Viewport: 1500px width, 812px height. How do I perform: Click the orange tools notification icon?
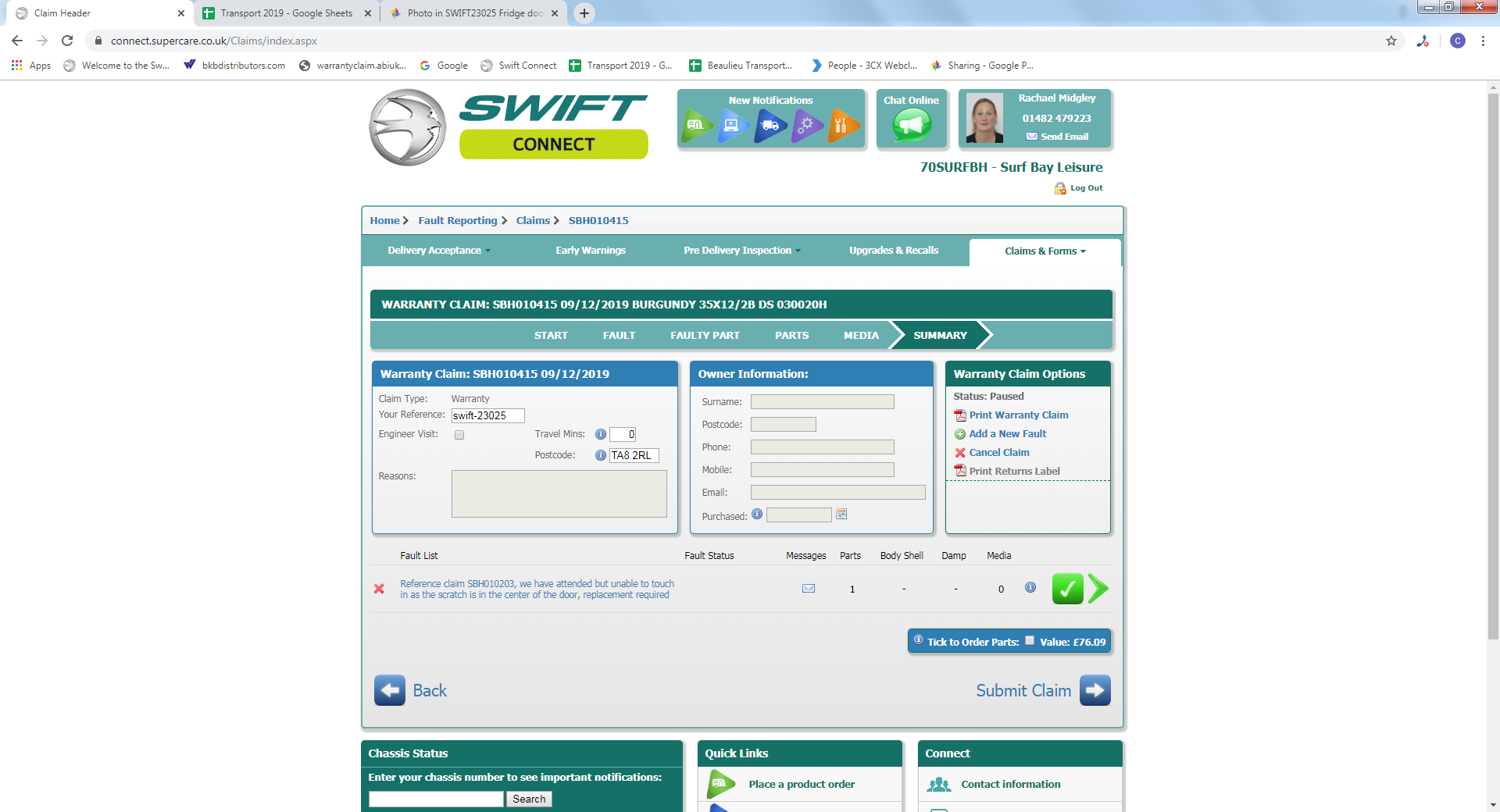pyautogui.click(x=844, y=125)
